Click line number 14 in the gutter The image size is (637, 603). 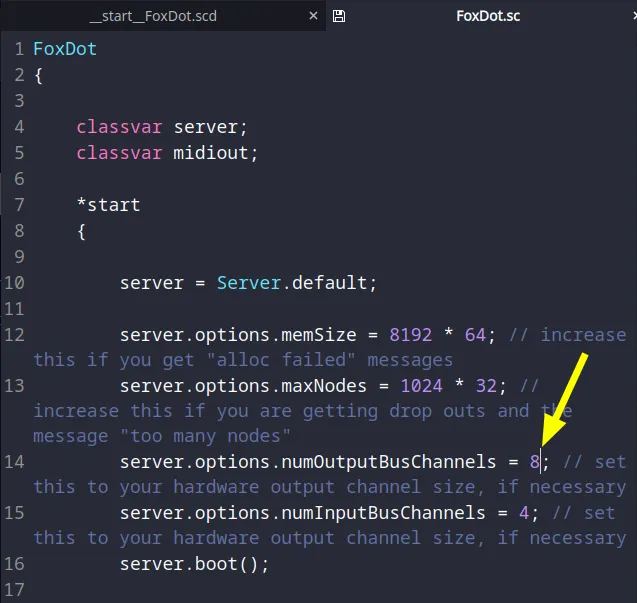pos(14,462)
